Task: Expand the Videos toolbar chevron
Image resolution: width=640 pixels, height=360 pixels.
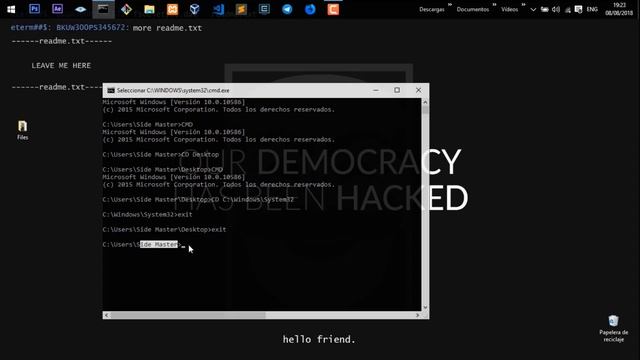Action: (523, 5)
